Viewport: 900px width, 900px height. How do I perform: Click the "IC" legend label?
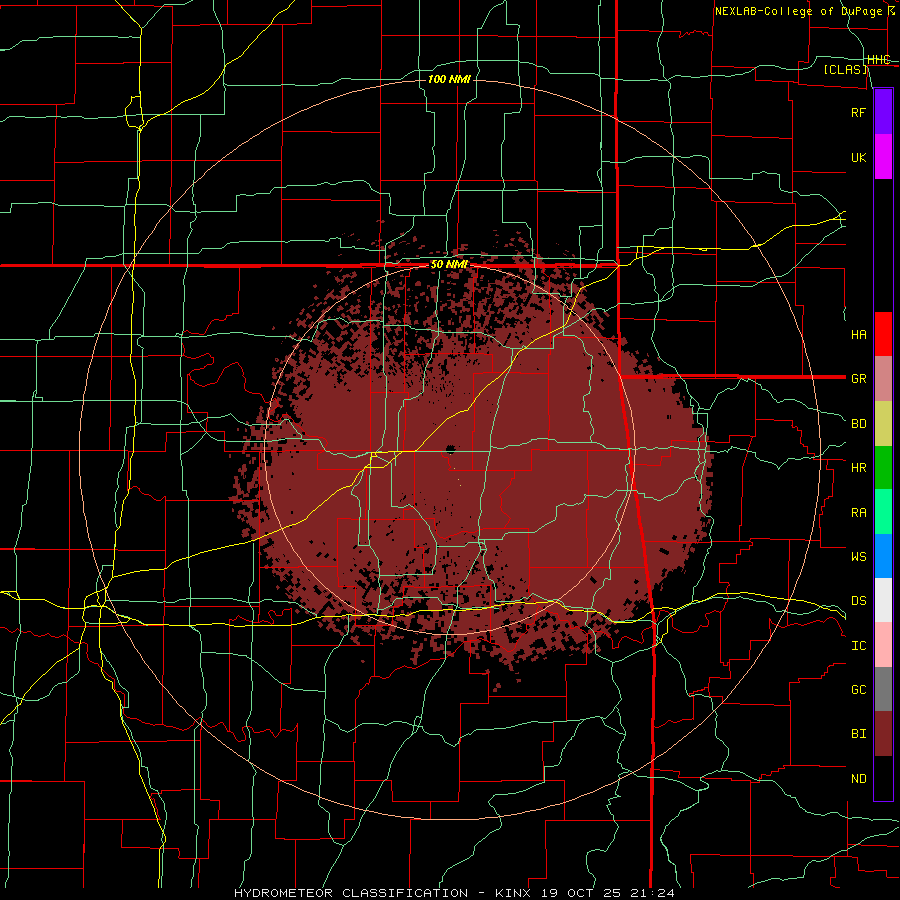[858, 646]
